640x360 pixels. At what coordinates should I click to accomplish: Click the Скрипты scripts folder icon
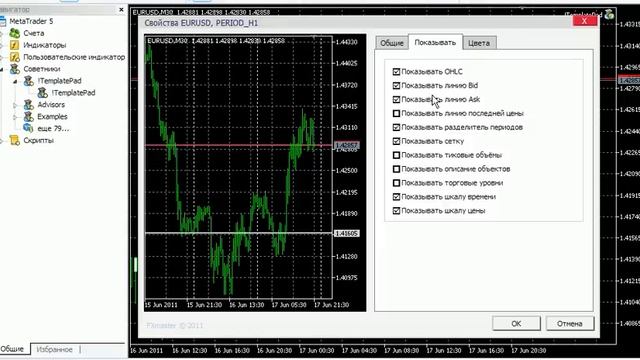click(x=15, y=140)
